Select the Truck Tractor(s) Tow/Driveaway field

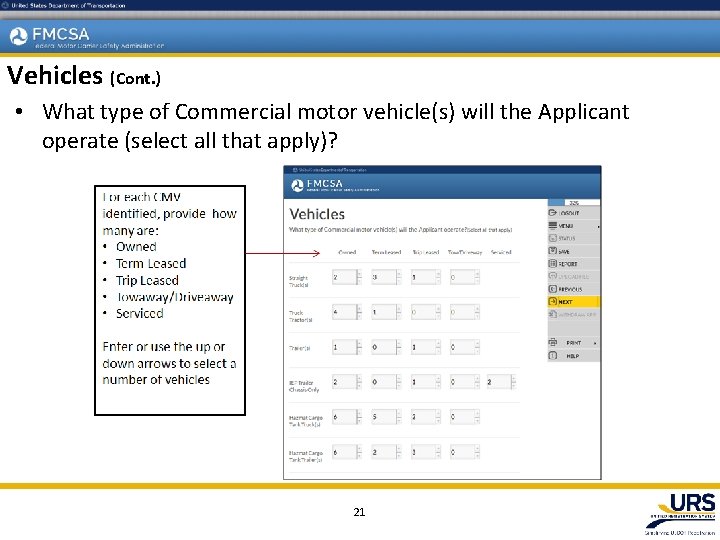click(465, 312)
